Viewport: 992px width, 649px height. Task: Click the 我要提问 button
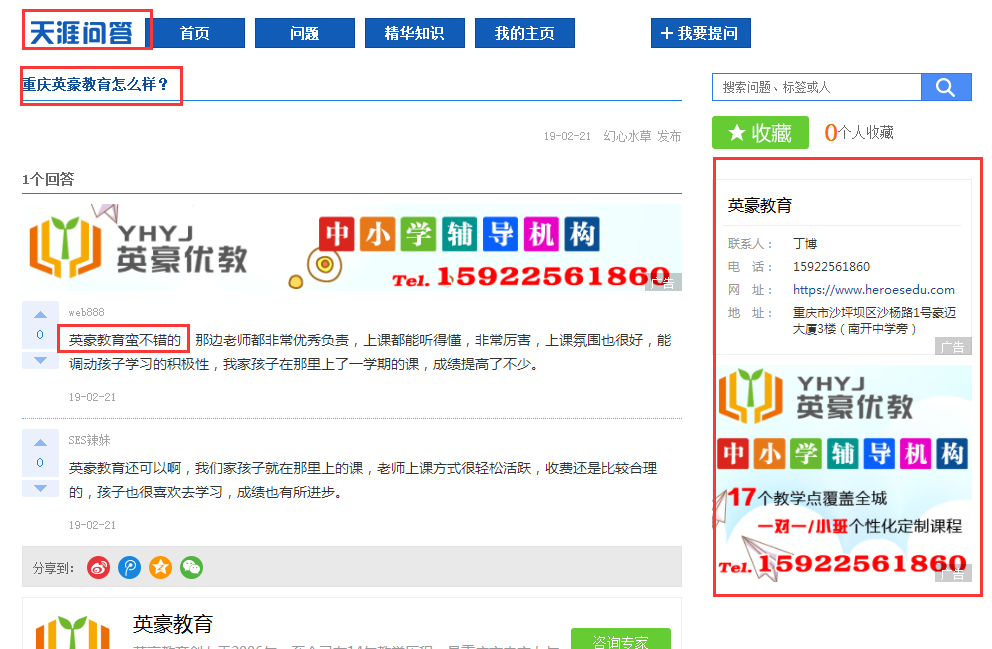point(700,33)
